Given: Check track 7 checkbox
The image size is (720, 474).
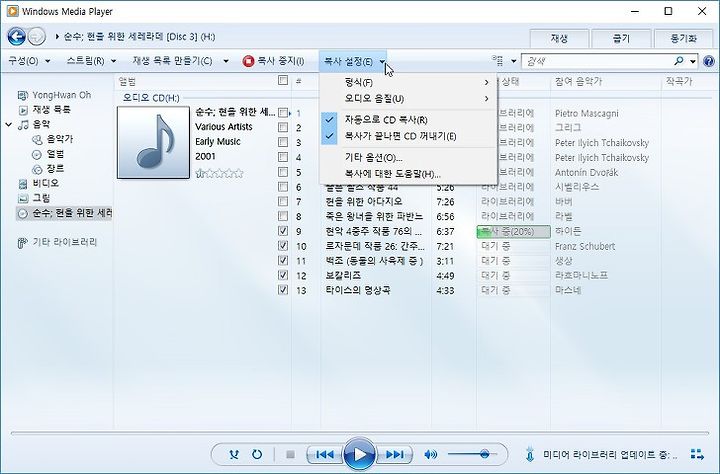Looking at the screenshot, I should point(283,201).
